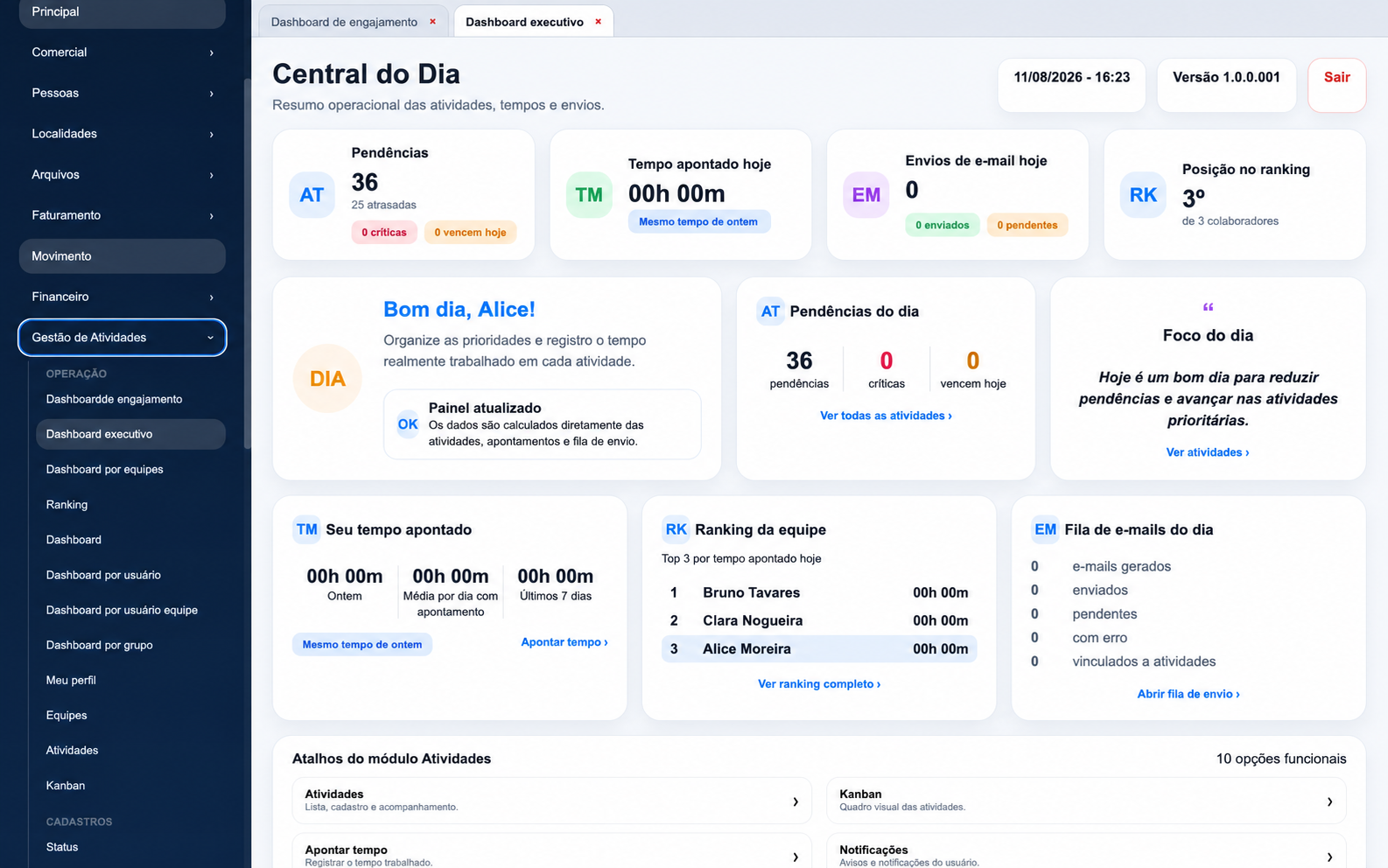Open the Kanban shortcut card arrow

point(1329,801)
